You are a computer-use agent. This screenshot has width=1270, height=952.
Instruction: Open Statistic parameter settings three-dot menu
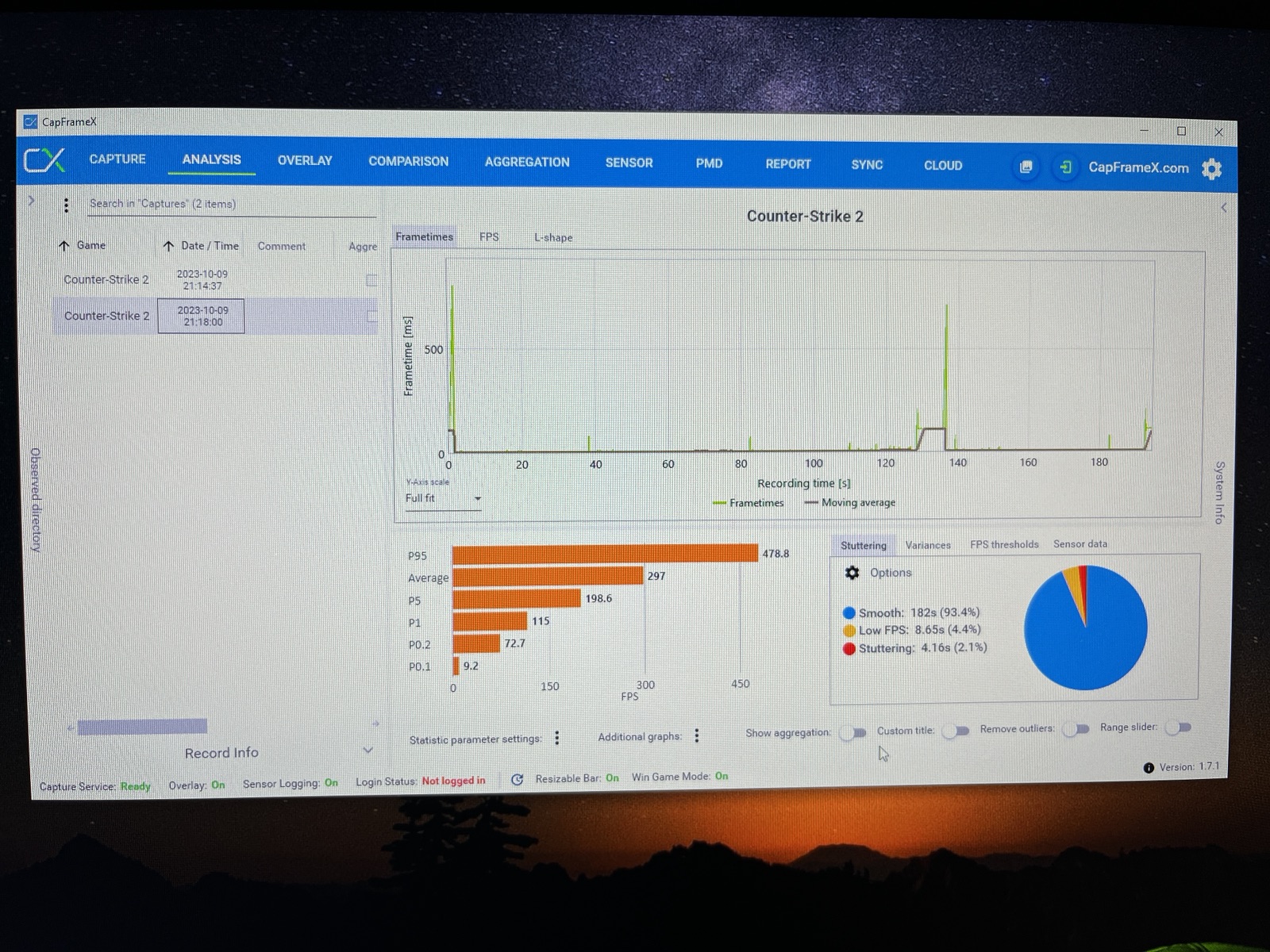(557, 738)
